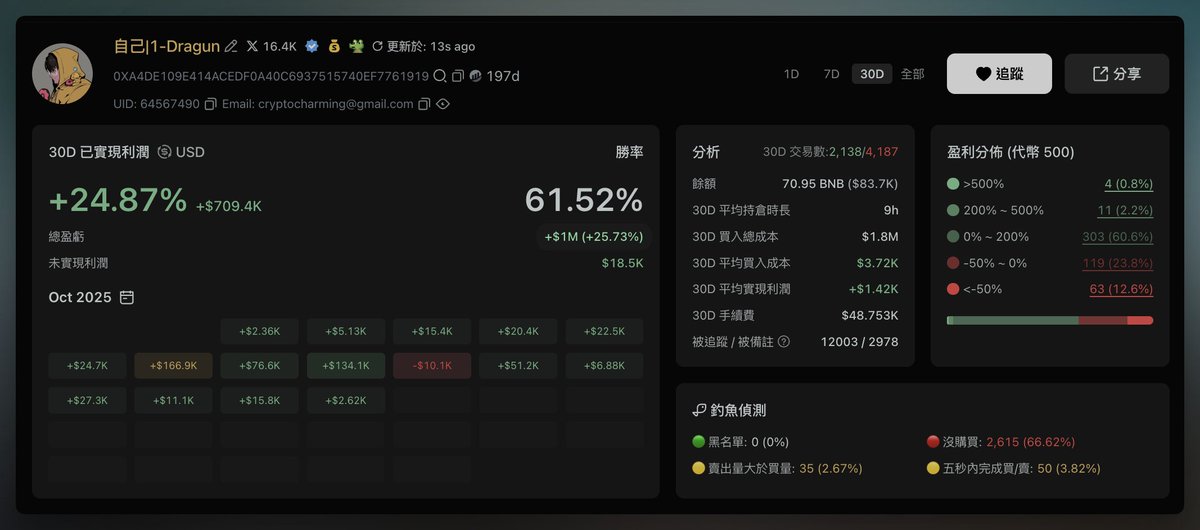Screen dimensions: 1200x530
Task: Click the $18.5K unrealized profit value
Action: pos(622,263)
